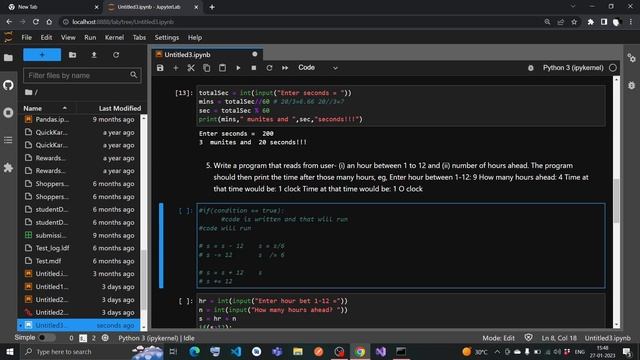Select the Test_log.ldf file
This screenshot has height=360, width=640.
[80, 248]
